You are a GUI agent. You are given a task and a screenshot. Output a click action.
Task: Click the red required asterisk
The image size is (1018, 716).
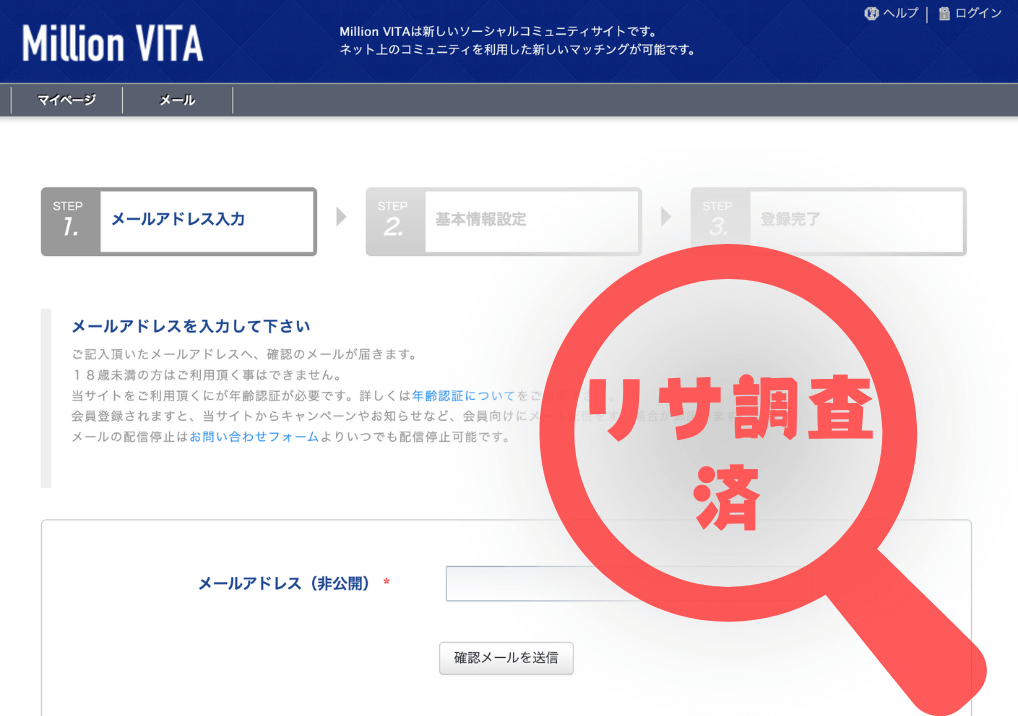click(386, 583)
